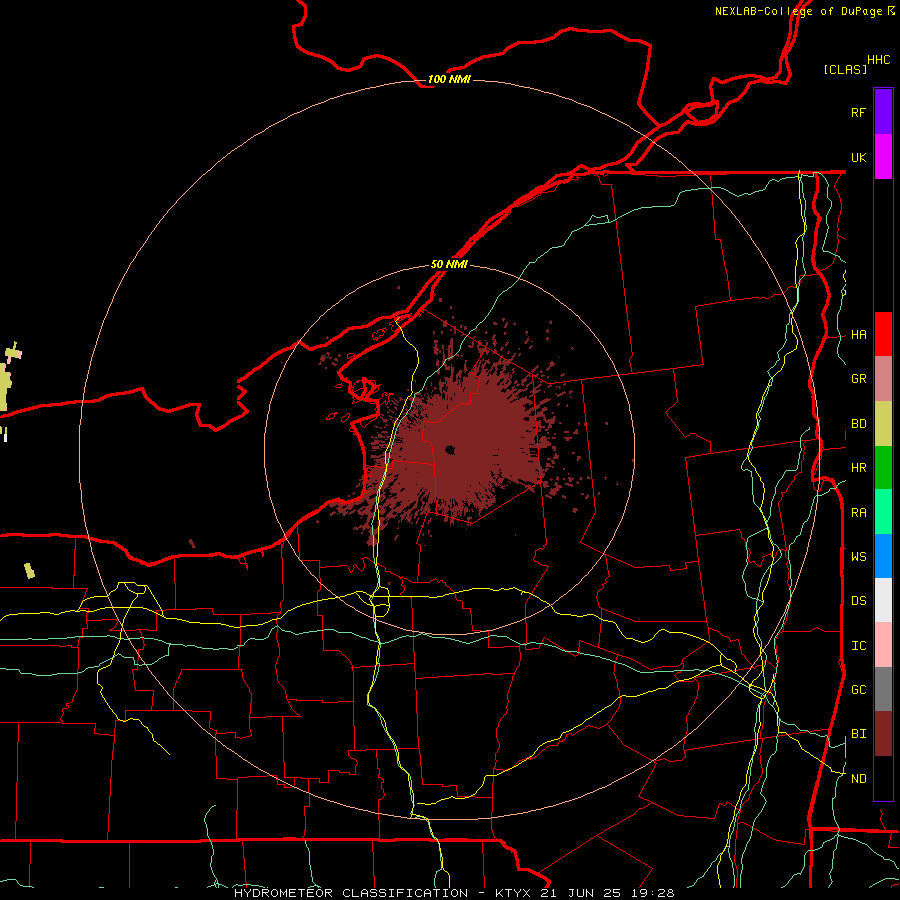Click the 50 NMI range ring label
The image size is (900, 900).
point(449,264)
